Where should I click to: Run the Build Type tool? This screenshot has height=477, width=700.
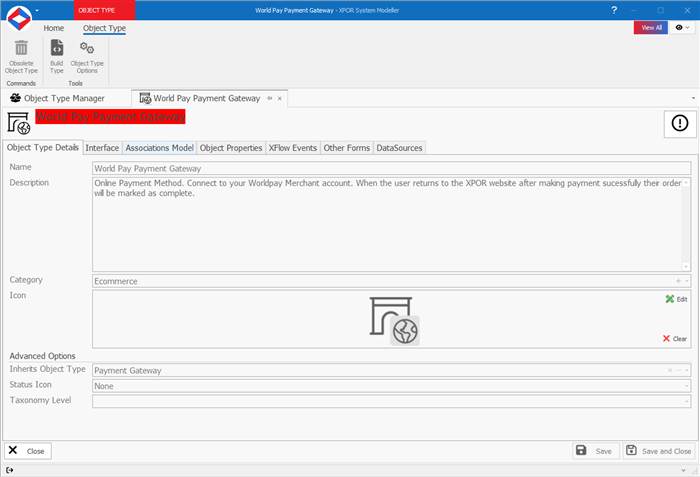point(57,57)
